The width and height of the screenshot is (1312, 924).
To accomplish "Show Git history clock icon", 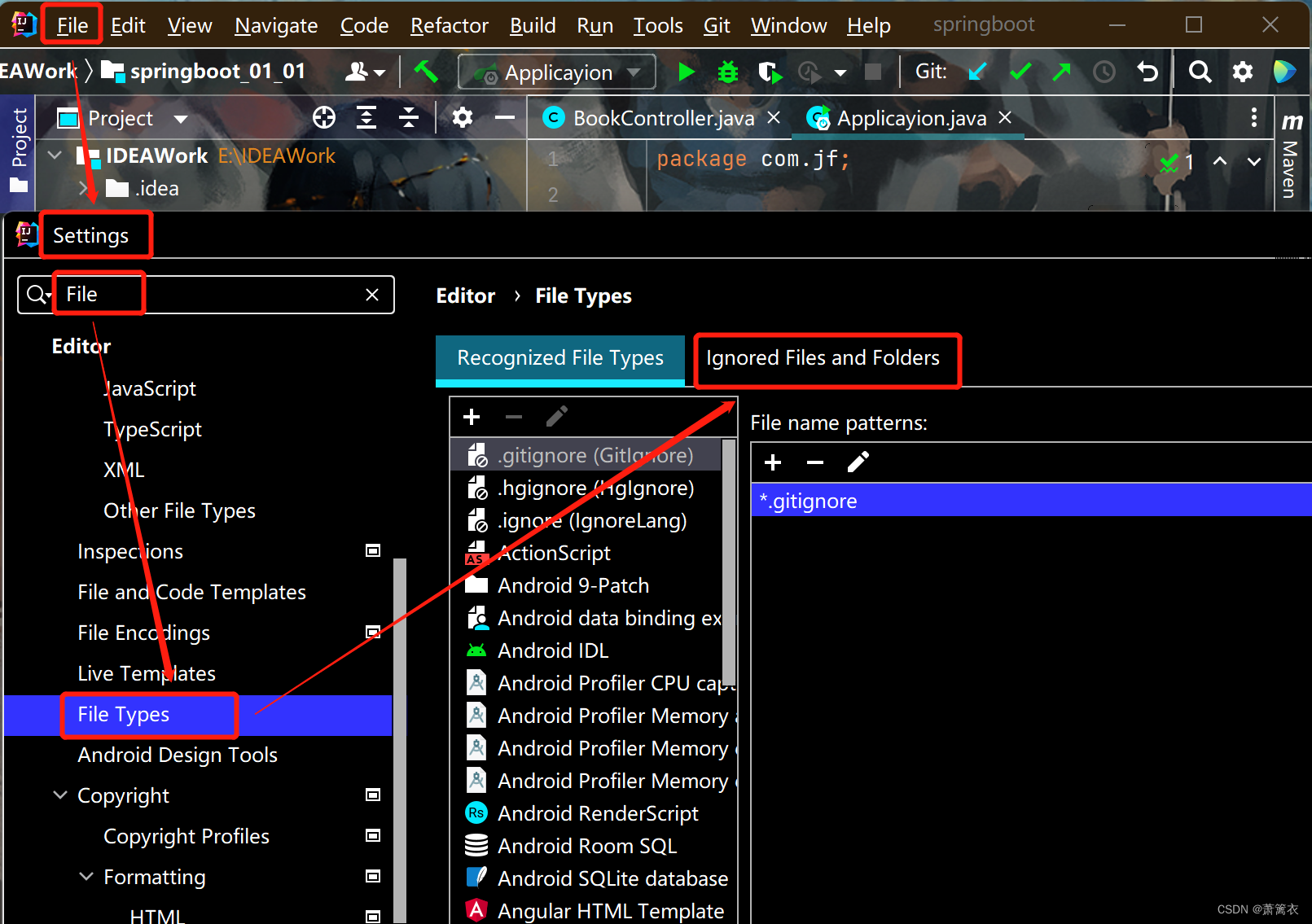I will (1104, 72).
